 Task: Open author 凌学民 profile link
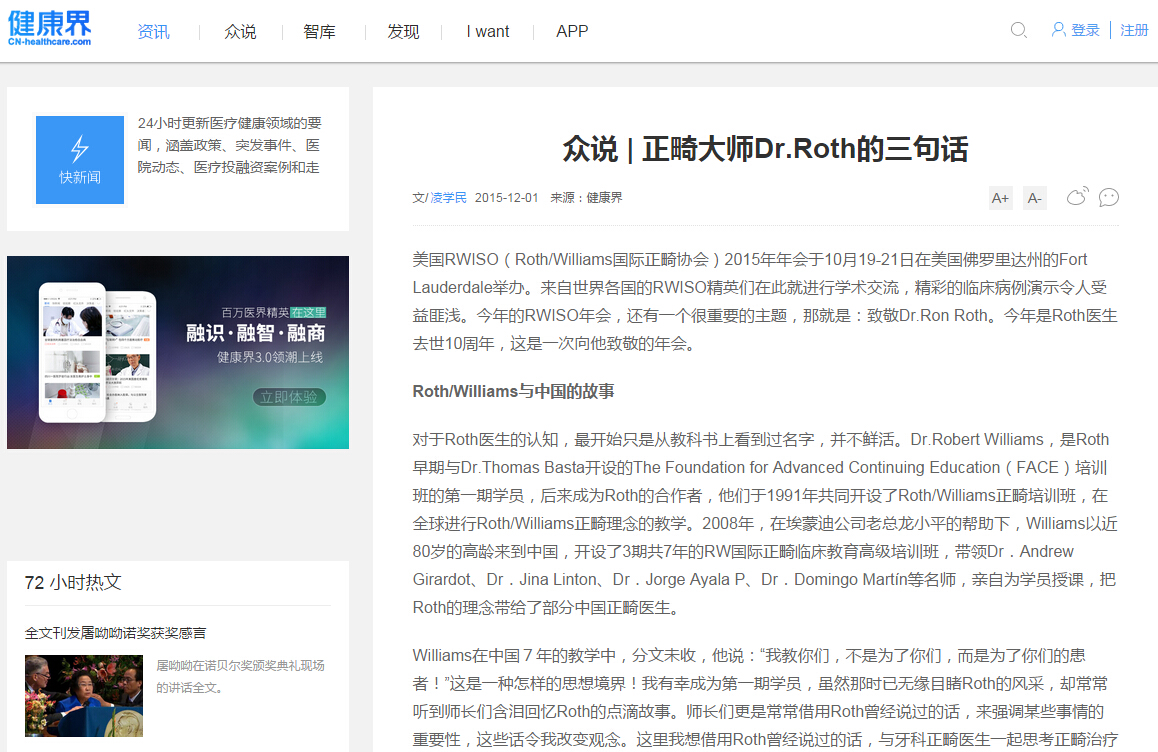click(449, 198)
